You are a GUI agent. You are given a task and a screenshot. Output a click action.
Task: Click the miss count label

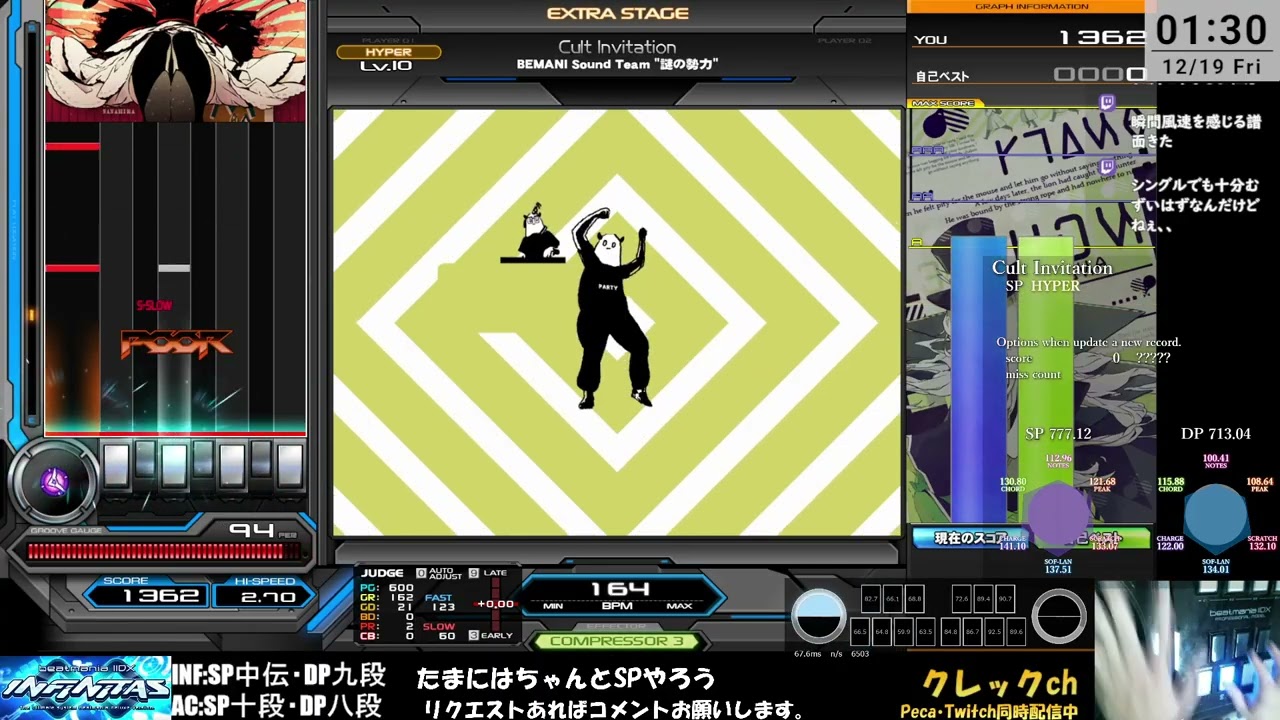click(x=1033, y=374)
